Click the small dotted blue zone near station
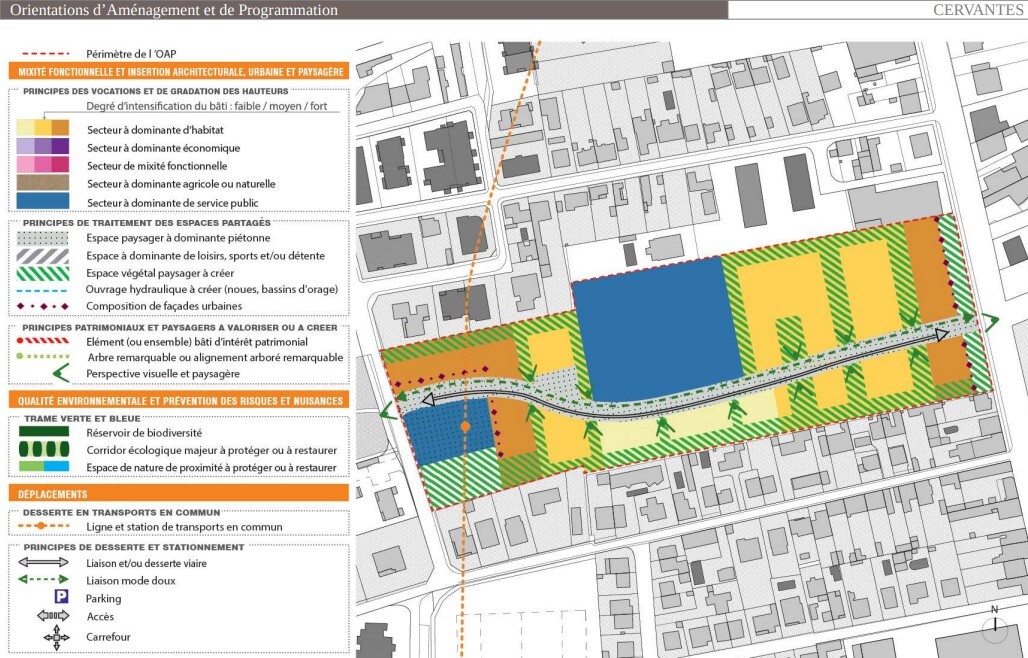 446,432
